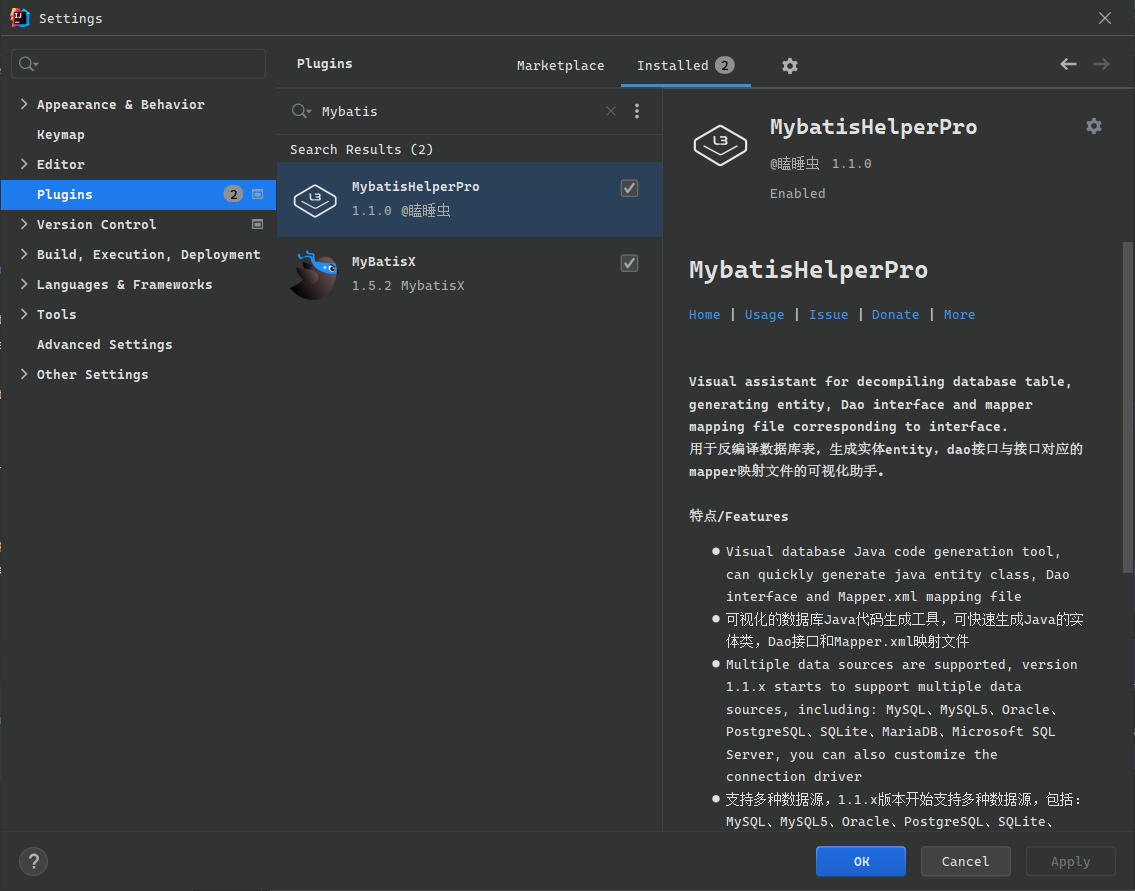This screenshot has height=891, width=1135.
Task: Close the Settings dialog
Action: tap(1105, 18)
